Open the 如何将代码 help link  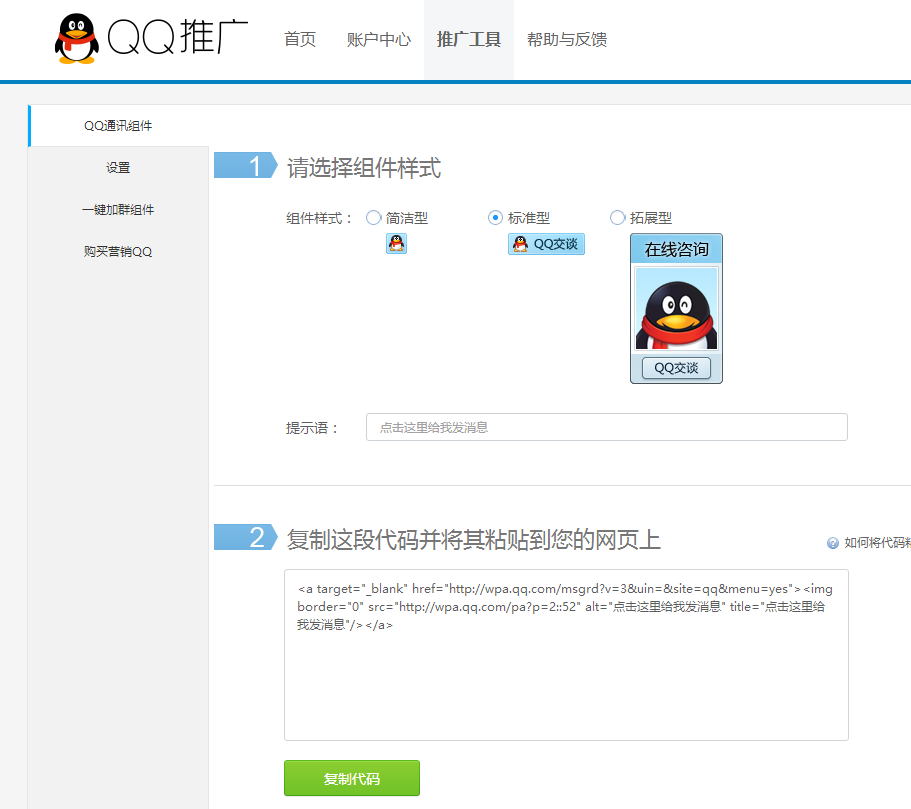(x=877, y=543)
